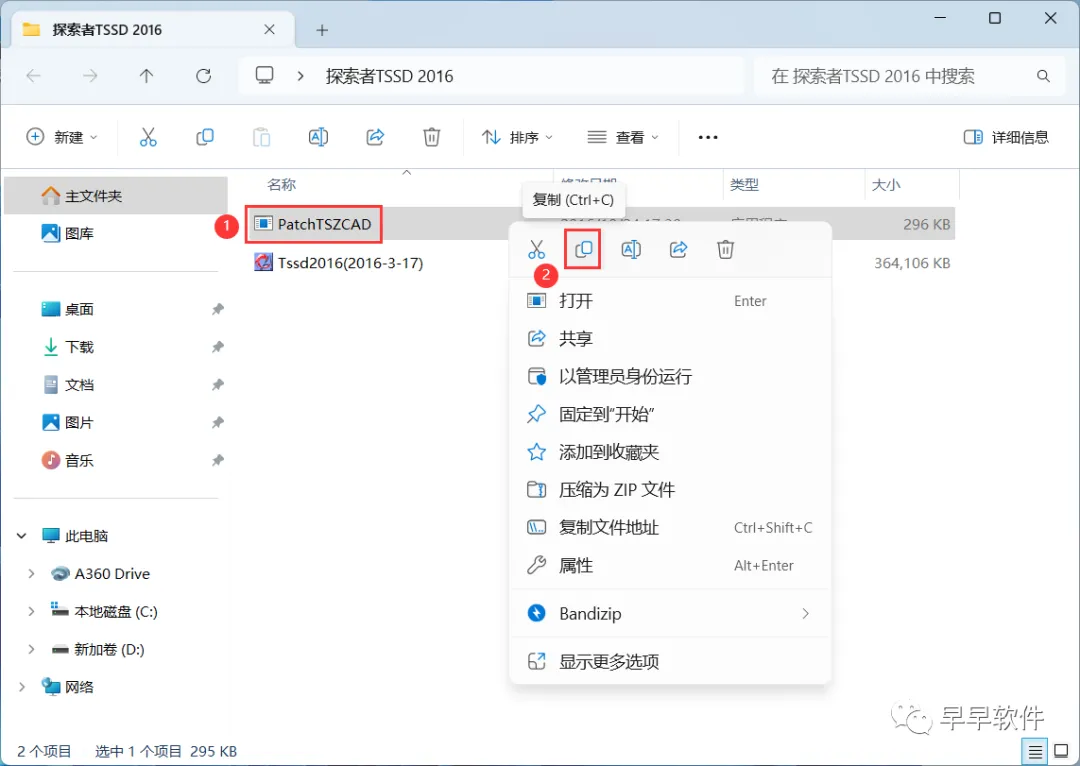Viewport: 1080px width, 766px height.
Task: Sort by the 大小 column header
Action: (886, 185)
